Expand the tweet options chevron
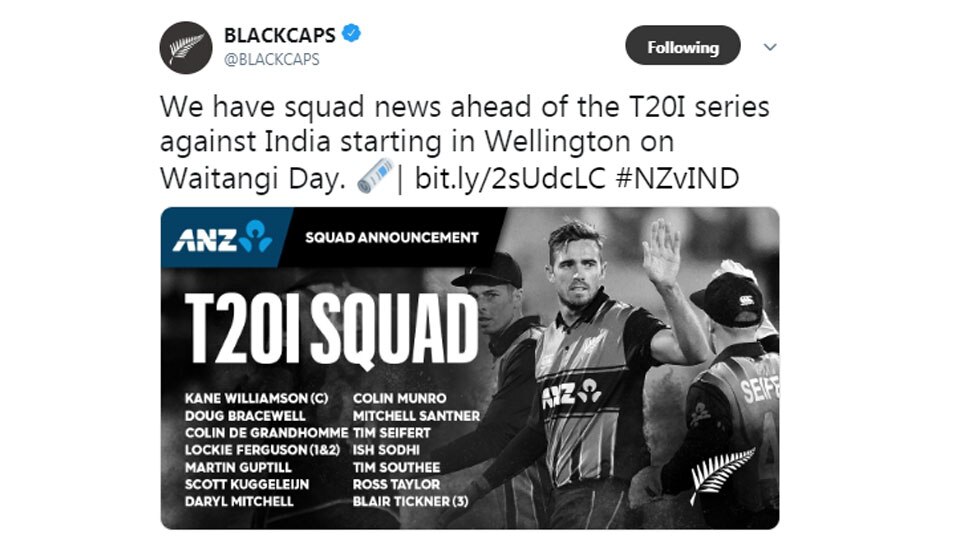Image resolution: width=970 pixels, height=545 pixels. point(769,47)
